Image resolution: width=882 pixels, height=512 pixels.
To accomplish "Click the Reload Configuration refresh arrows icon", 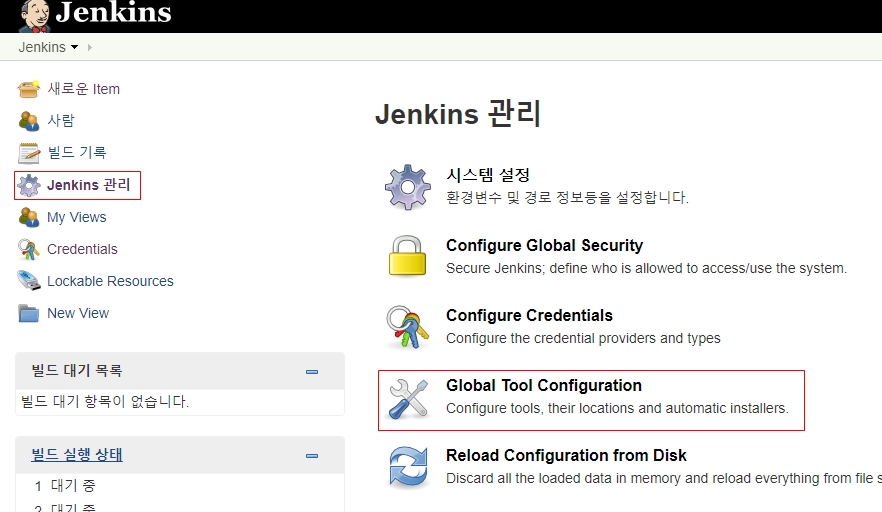I will (409, 466).
